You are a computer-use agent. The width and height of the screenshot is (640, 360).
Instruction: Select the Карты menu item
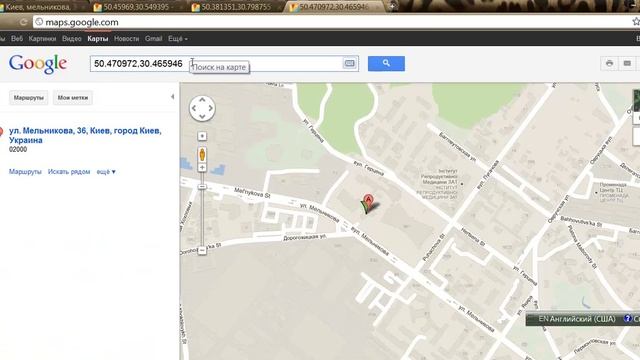(x=98, y=39)
